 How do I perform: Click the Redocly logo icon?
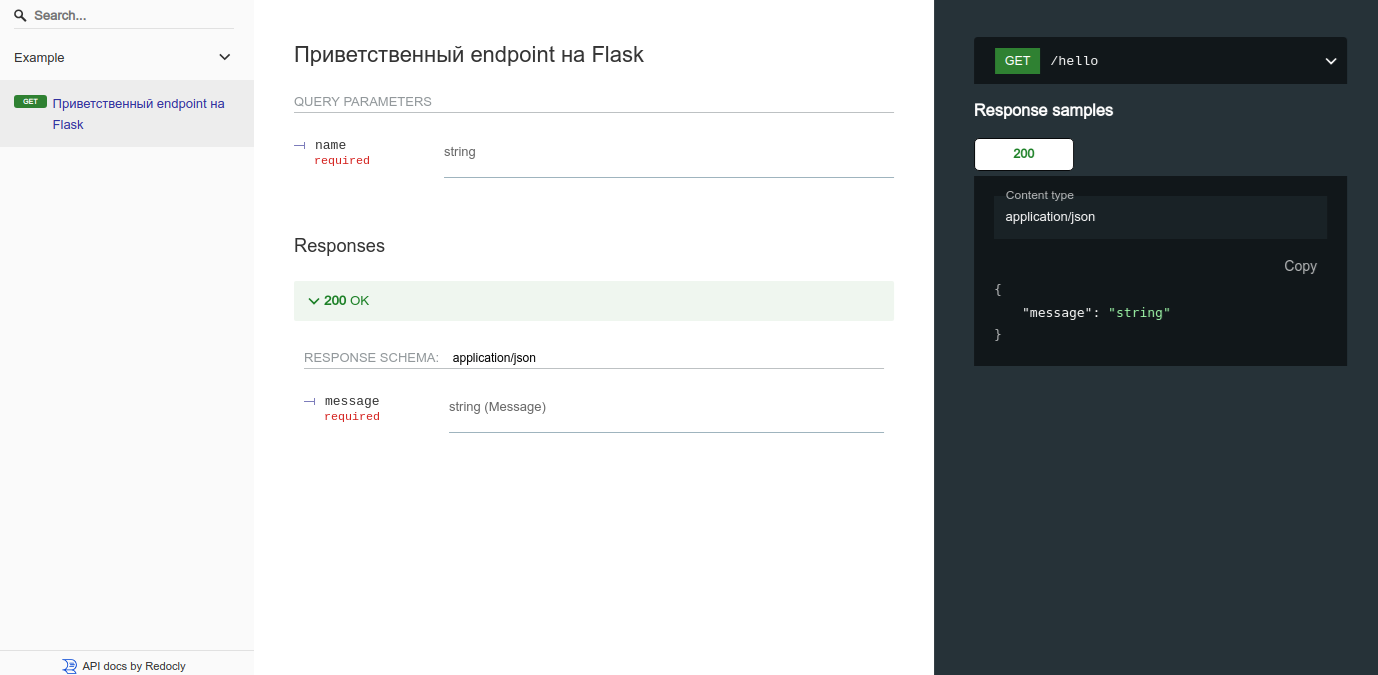coord(69,666)
